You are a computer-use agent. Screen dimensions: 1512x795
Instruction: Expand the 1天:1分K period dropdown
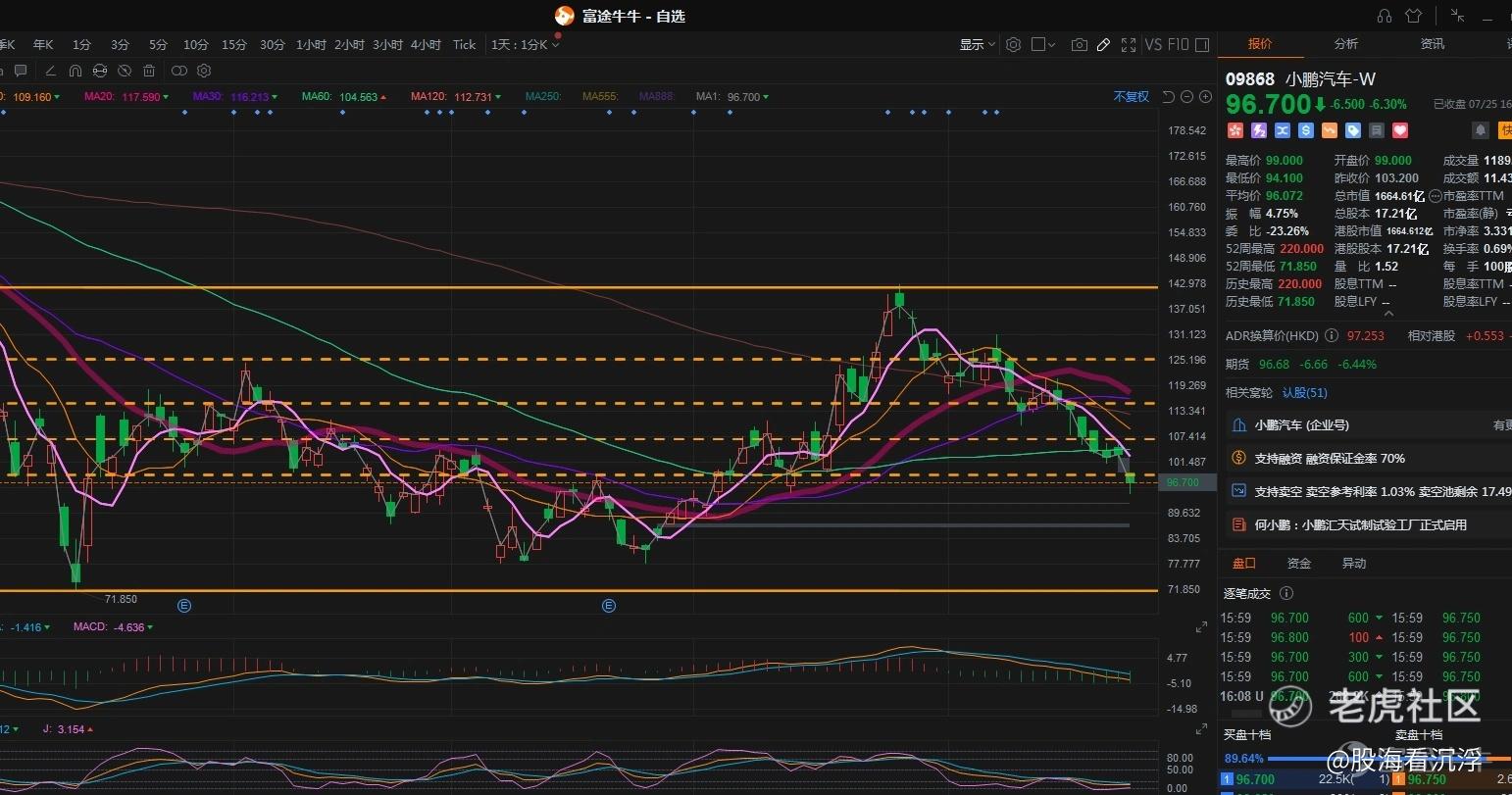pyautogui.click(x=526, y=45)
